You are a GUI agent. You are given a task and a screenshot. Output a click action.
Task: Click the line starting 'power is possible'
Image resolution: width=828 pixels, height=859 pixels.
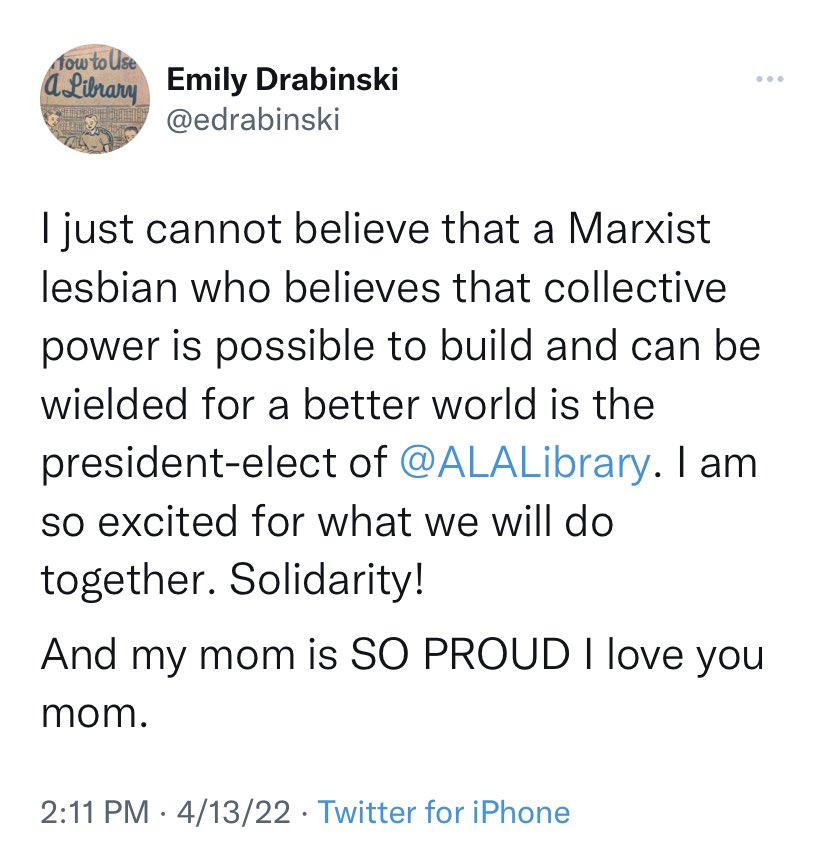[x=401, y=346]
